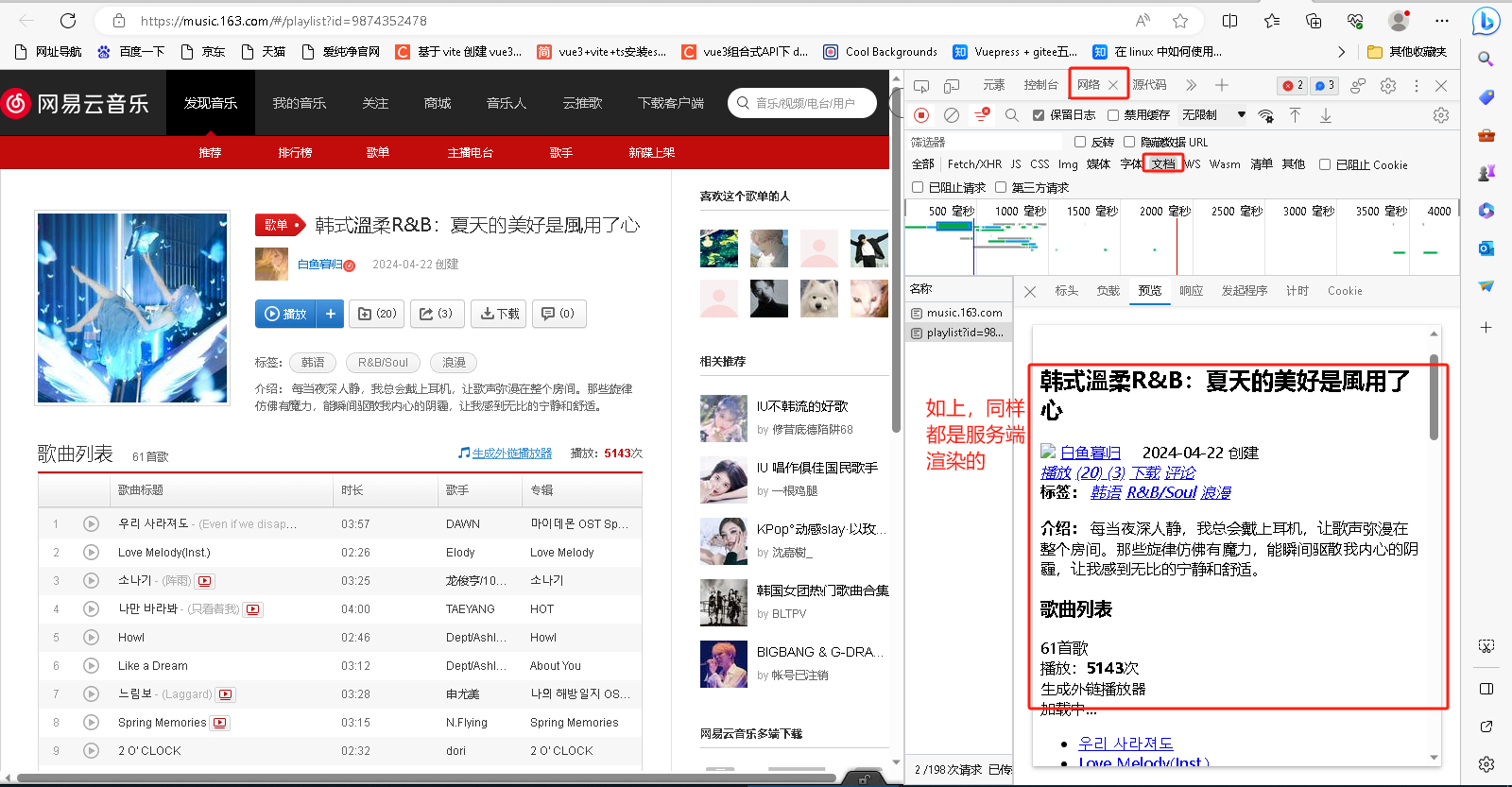1512x787 pixels.
Task: Open the 无限制 throttling dropdown
Action: point(1214,115)
